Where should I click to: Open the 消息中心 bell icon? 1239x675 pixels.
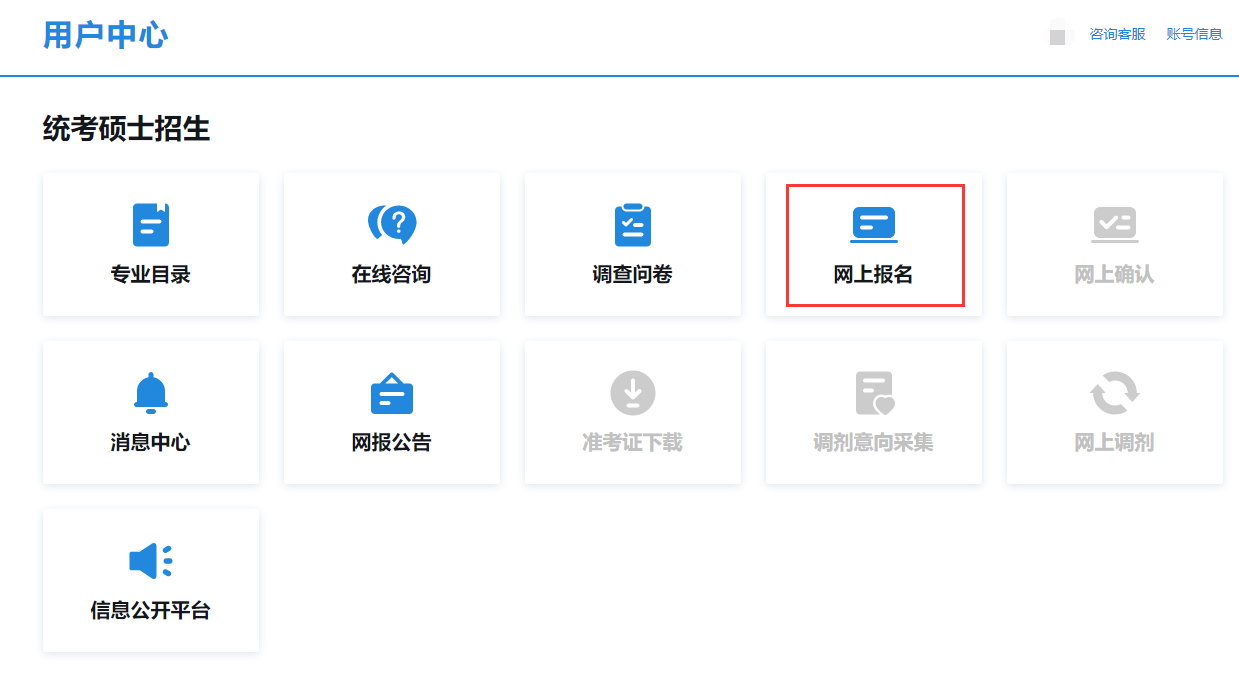[151, 393]
